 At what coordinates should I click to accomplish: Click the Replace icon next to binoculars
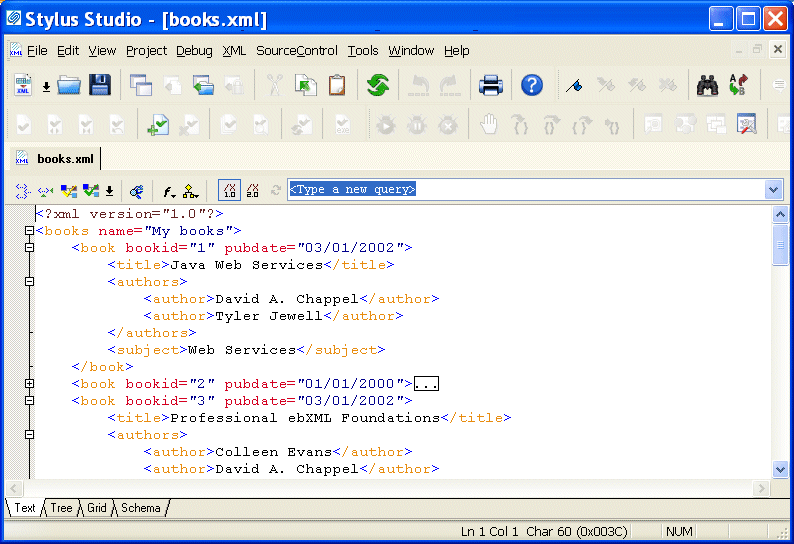(738, 86)
